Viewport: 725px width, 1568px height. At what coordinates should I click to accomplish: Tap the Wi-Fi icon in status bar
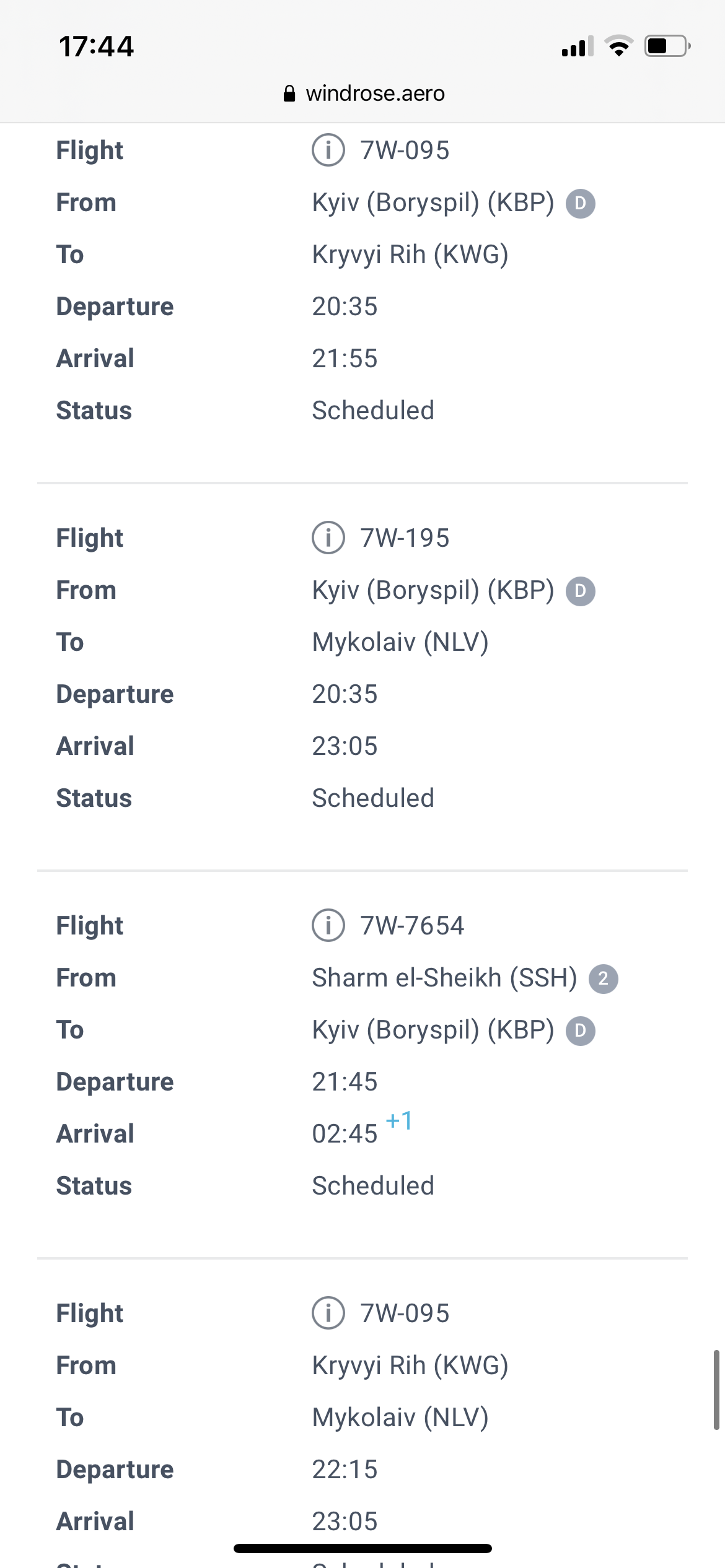tap(618, 46)
